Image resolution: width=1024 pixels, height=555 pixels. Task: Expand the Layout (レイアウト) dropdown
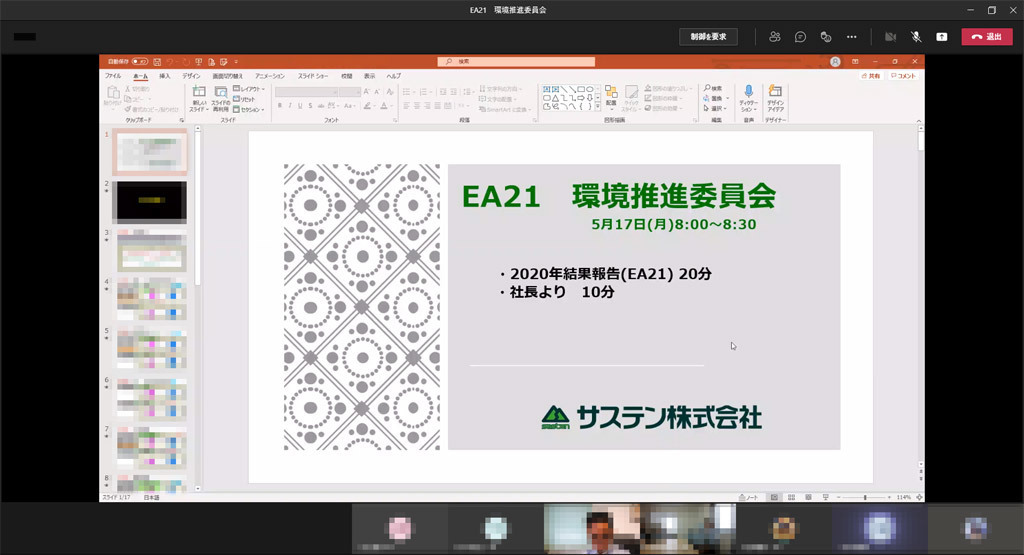[250, 89]
